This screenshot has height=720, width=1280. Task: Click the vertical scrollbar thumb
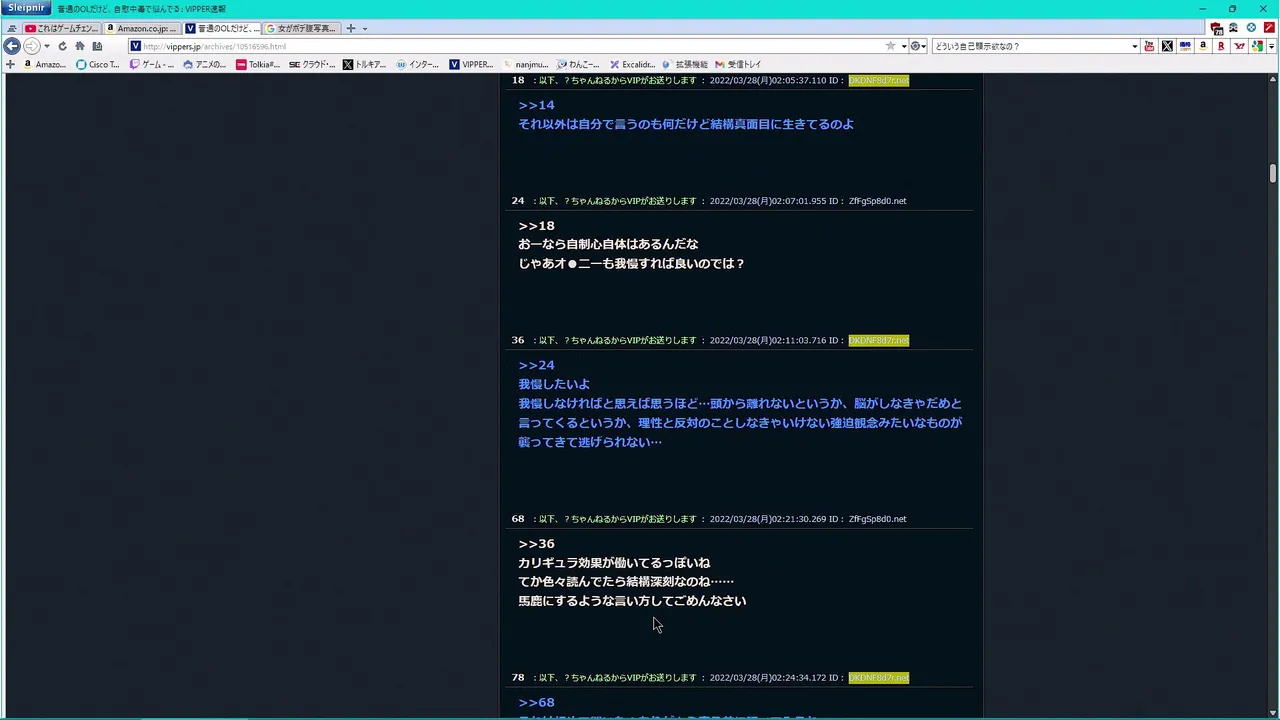1273,173
